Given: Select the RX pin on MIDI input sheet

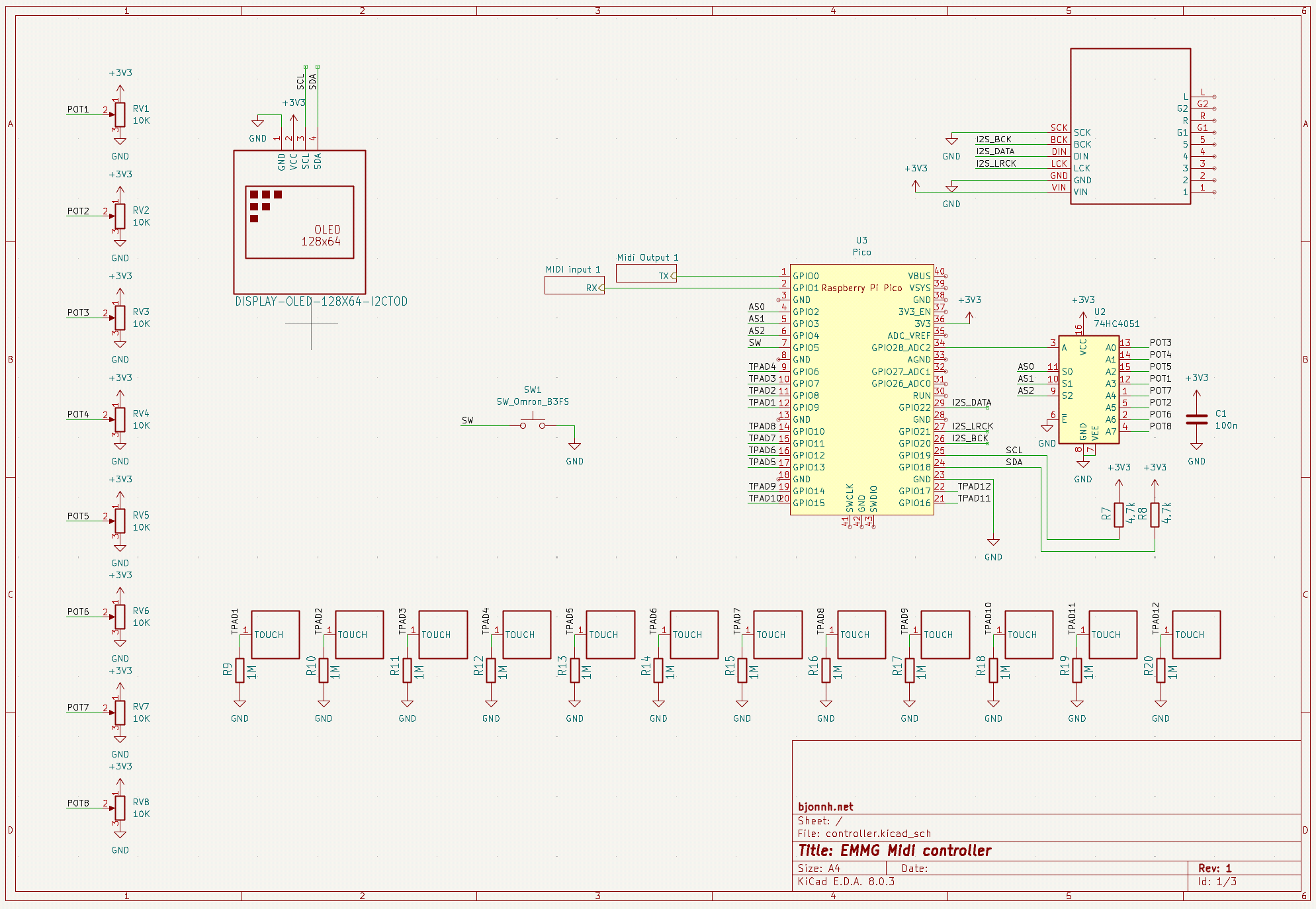Looking at the screenshot, I should click(x=594, y=288).
